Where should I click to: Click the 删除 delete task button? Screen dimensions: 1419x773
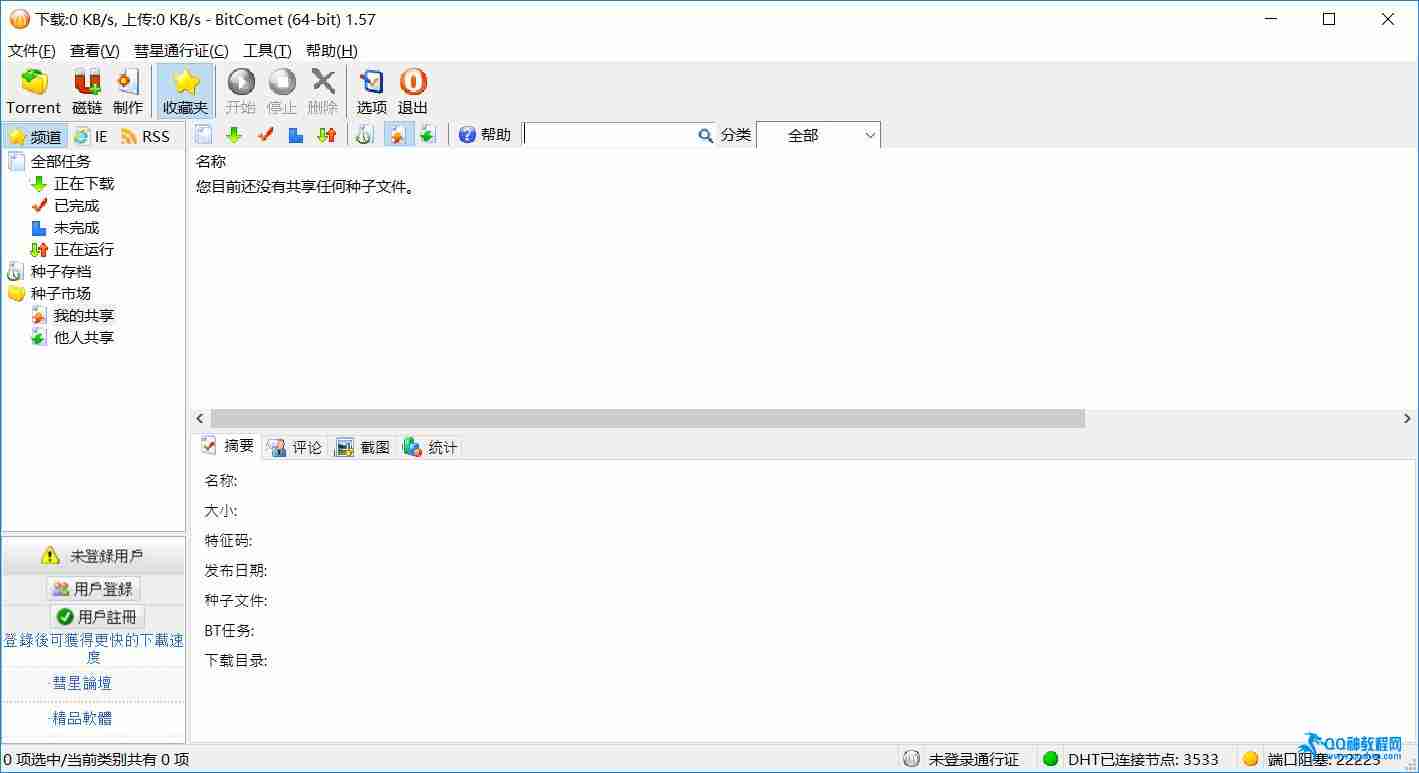[323, 91]
